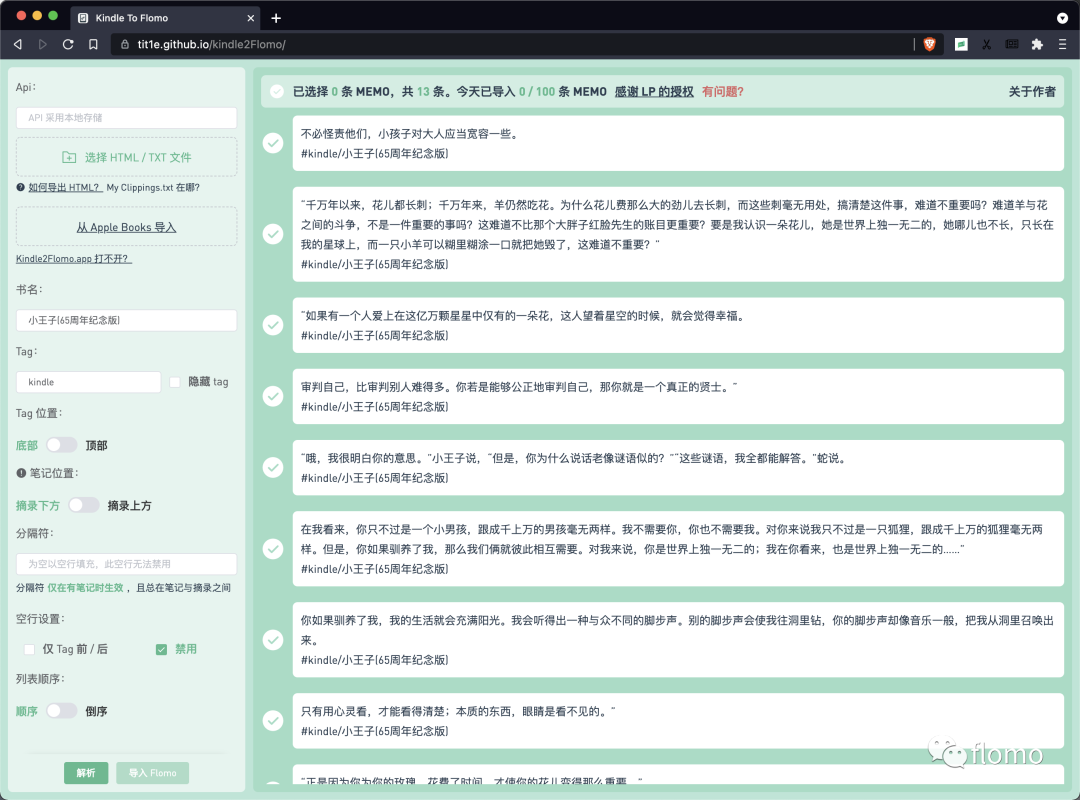The image size is (1080, 800).
Task: Open the browser extensions puzzle icon
Action: (1037, 44)
